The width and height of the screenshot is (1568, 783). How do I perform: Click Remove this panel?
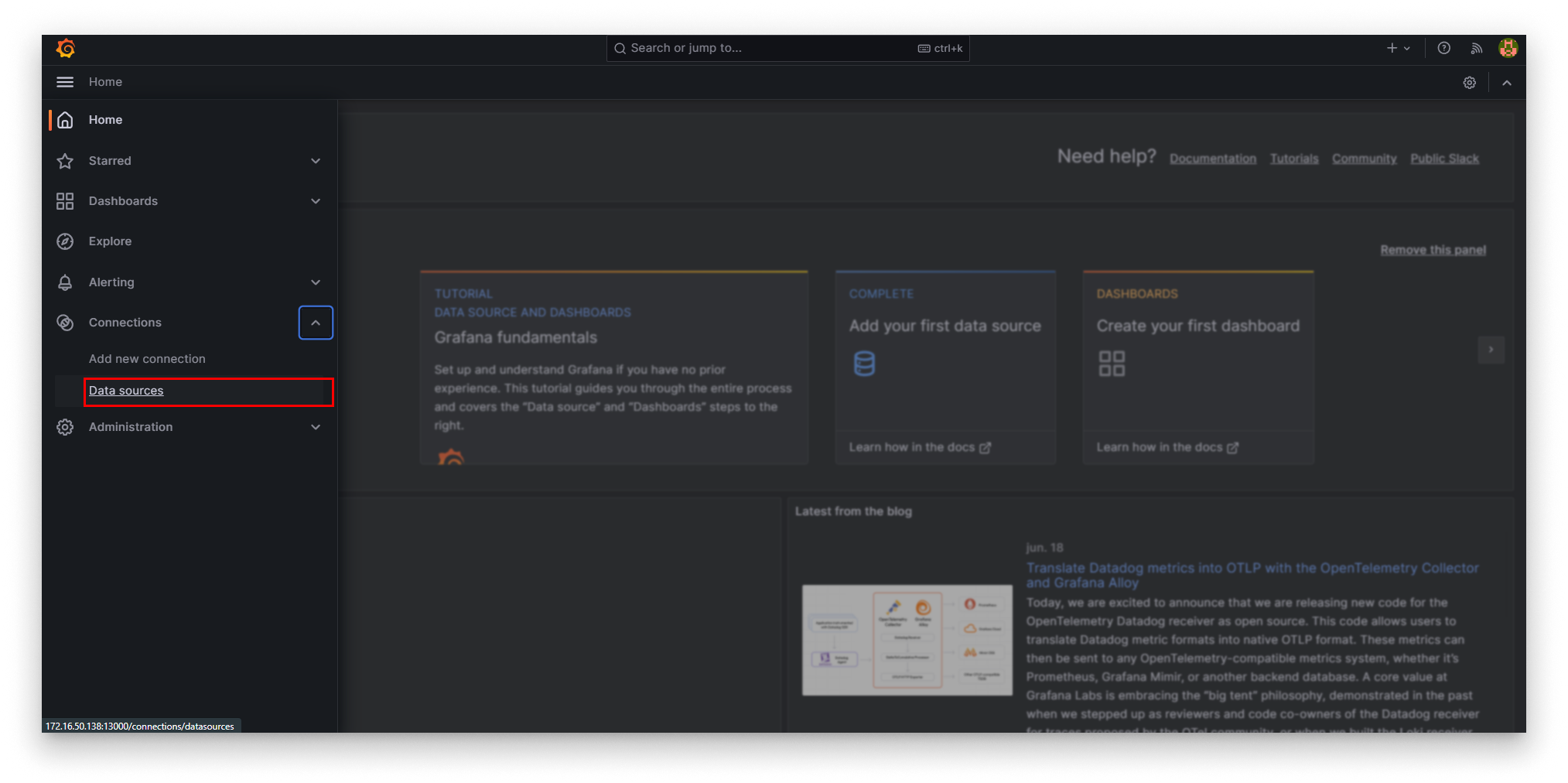(x=1433, y=249)
